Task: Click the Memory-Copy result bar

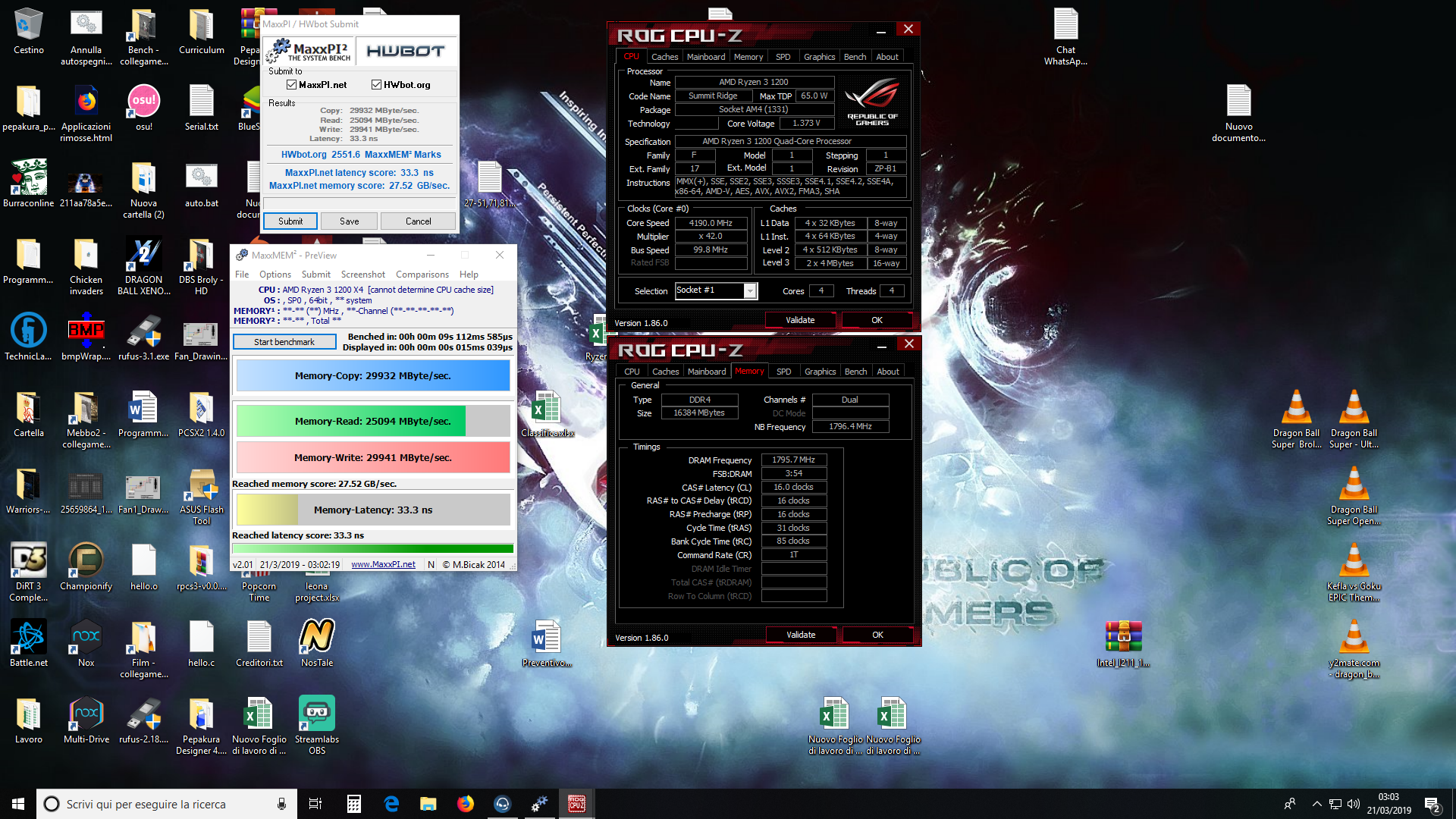Action: (373, 375)
